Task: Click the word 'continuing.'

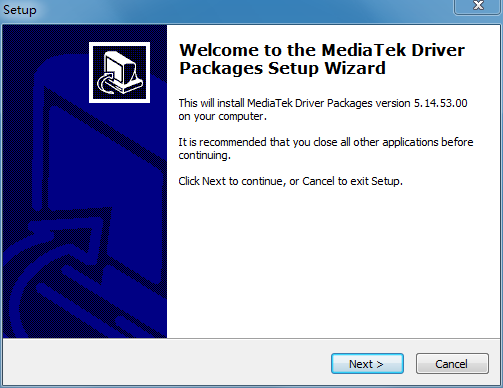Action: (205, 155)
